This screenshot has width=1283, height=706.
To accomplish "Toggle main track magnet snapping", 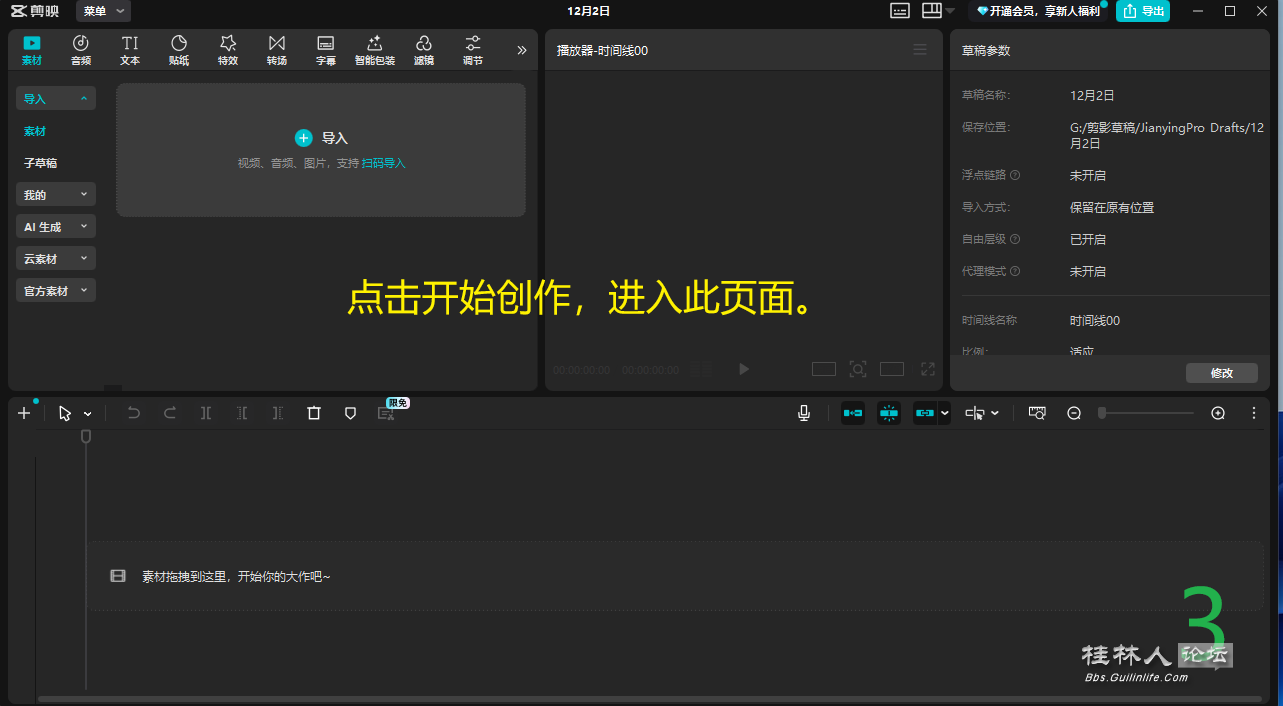I will coord(853,413).
